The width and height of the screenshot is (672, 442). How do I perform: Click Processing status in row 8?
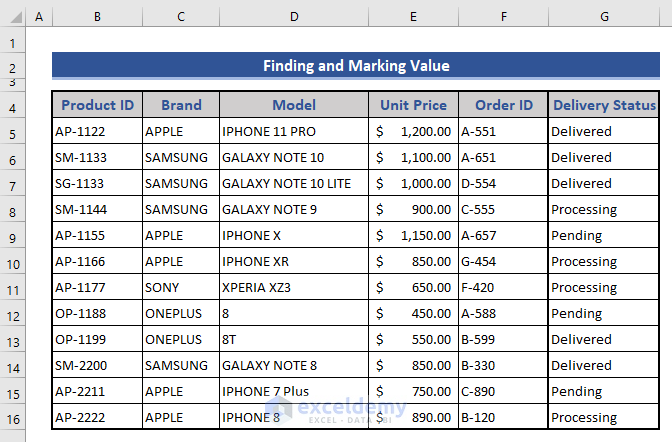604,209
